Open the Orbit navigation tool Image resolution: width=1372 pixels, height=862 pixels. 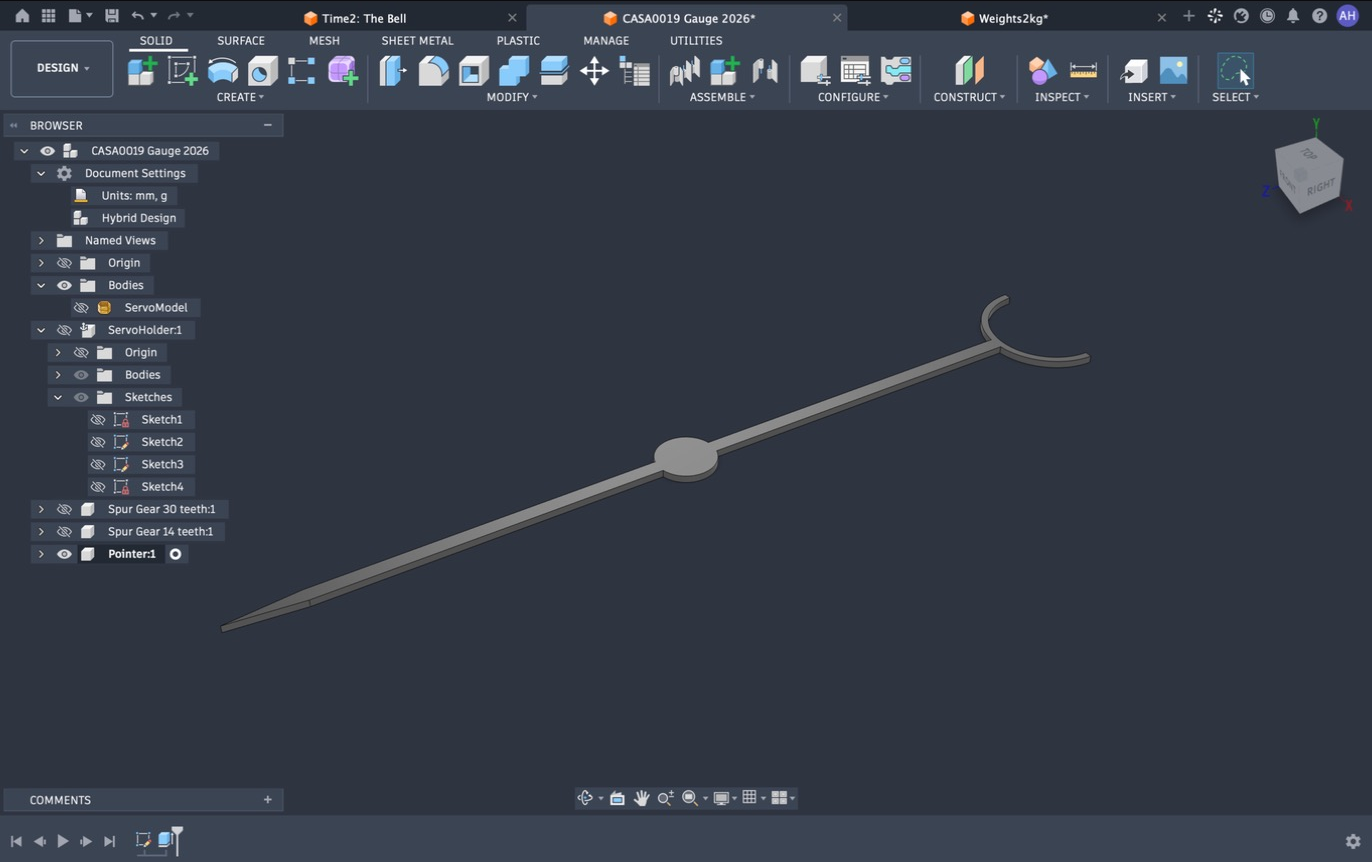pos(586,798)
